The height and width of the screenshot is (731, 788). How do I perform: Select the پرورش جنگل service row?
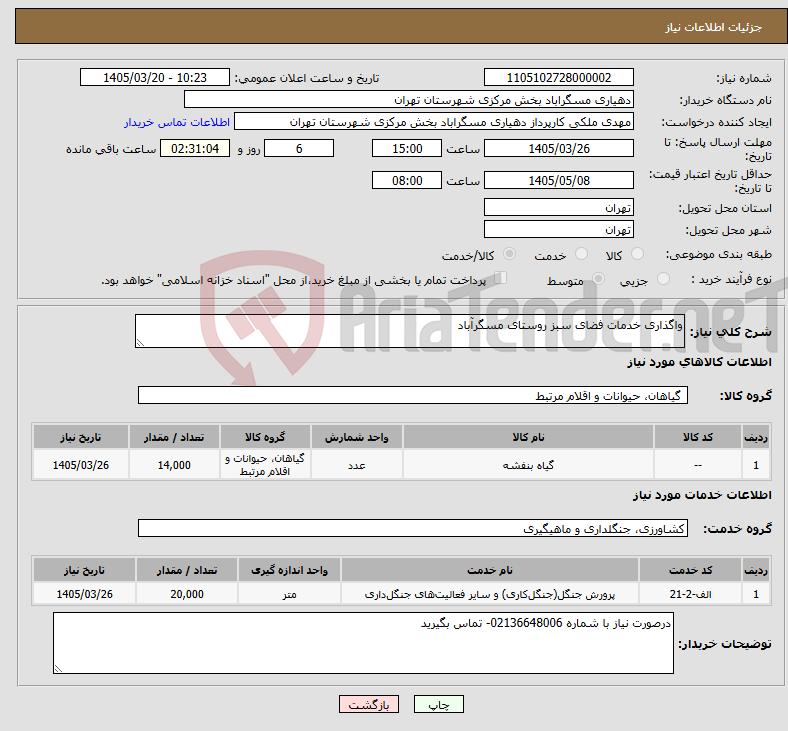point(401,594)
